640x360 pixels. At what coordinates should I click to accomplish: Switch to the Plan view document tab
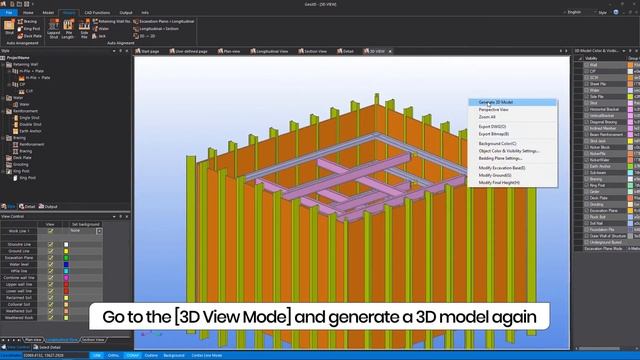tap(229, 51)
